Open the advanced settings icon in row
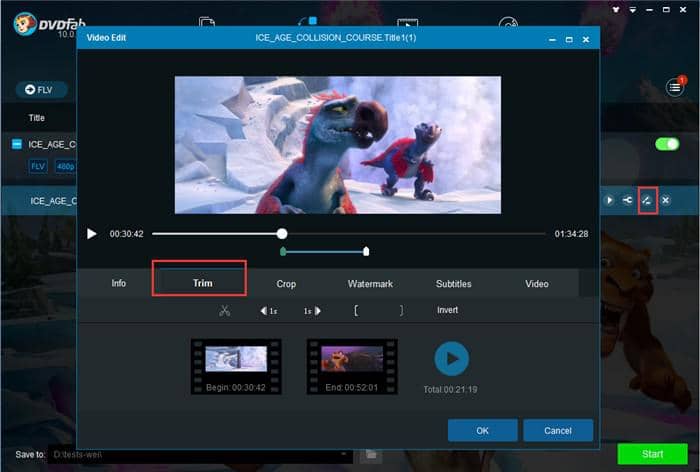The image size is (700, 472). [x=627, y=200]
